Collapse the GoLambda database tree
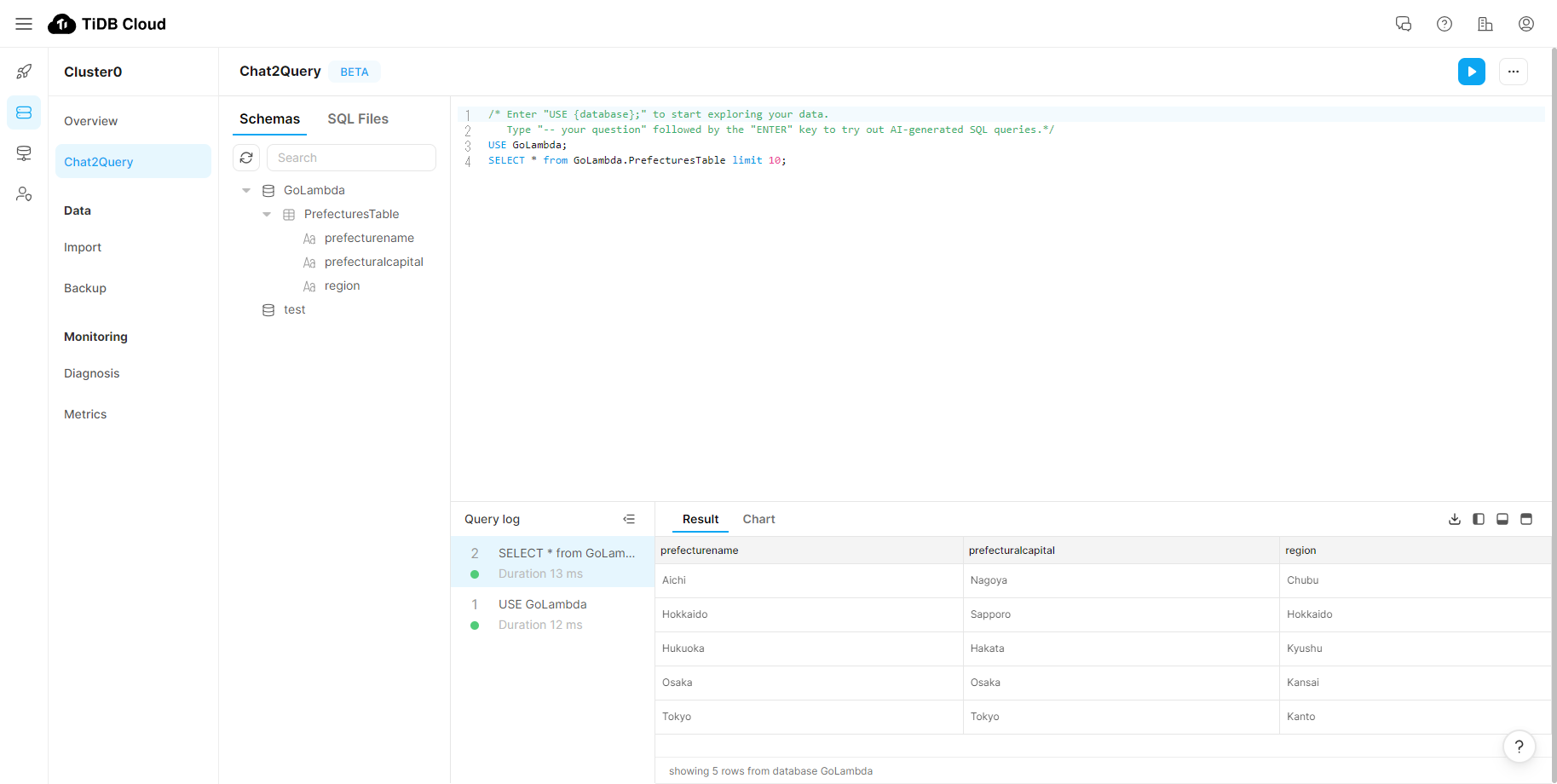Screen dimensions: 1557x784 [246, 190]
